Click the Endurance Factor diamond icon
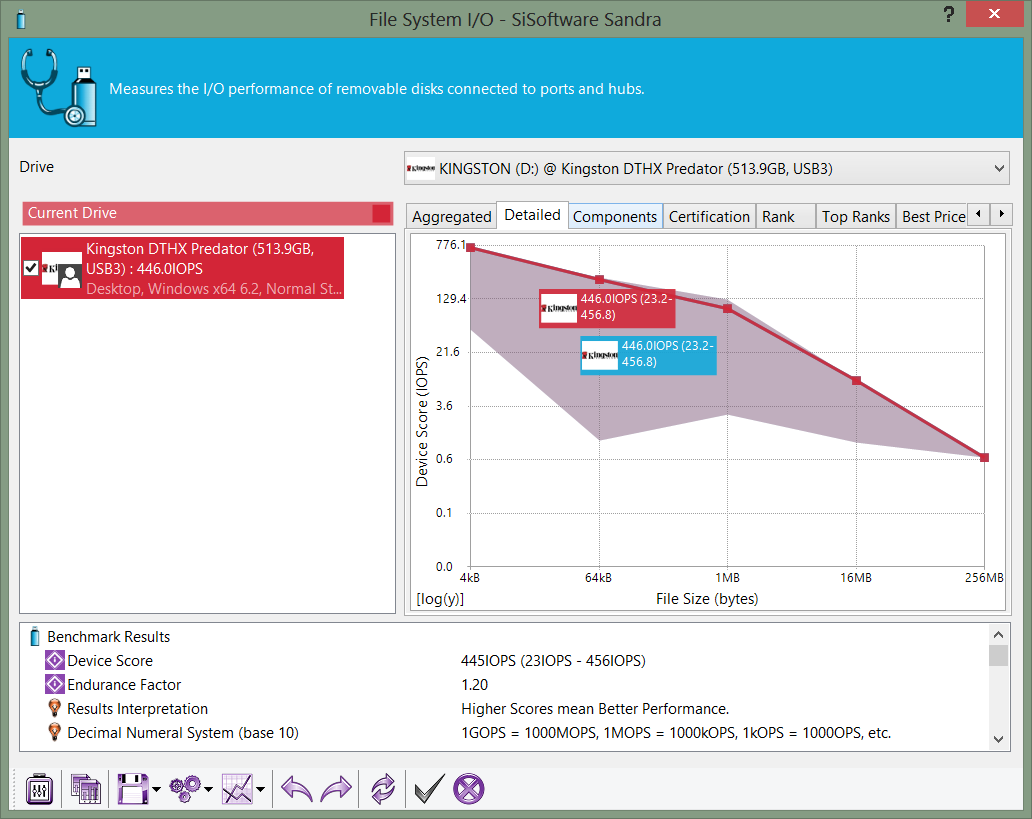 pos(55,684)
